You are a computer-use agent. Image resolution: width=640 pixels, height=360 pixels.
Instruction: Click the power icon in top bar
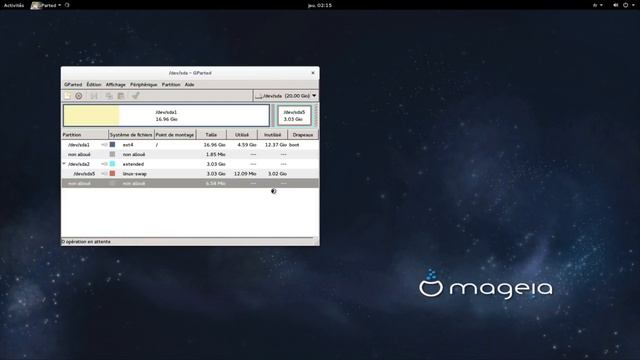[x=626, y=5]
